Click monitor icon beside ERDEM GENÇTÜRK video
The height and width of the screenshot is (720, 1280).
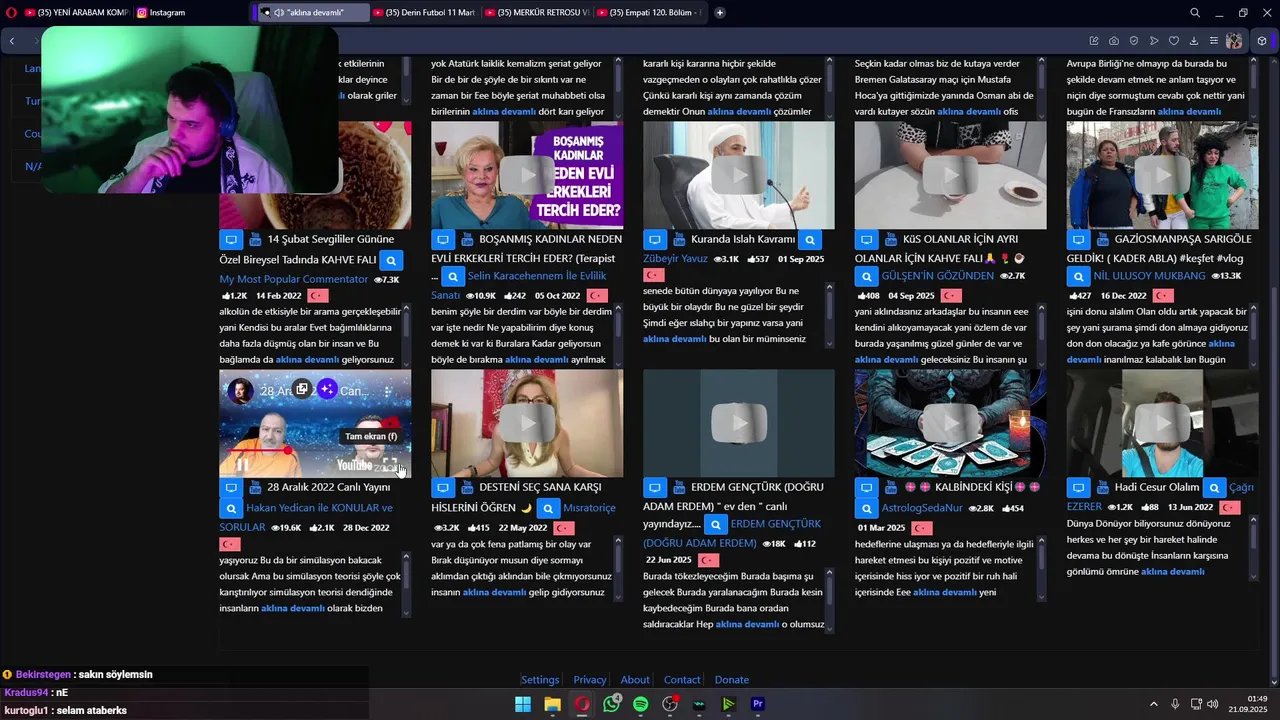click(x=655, y=488)
